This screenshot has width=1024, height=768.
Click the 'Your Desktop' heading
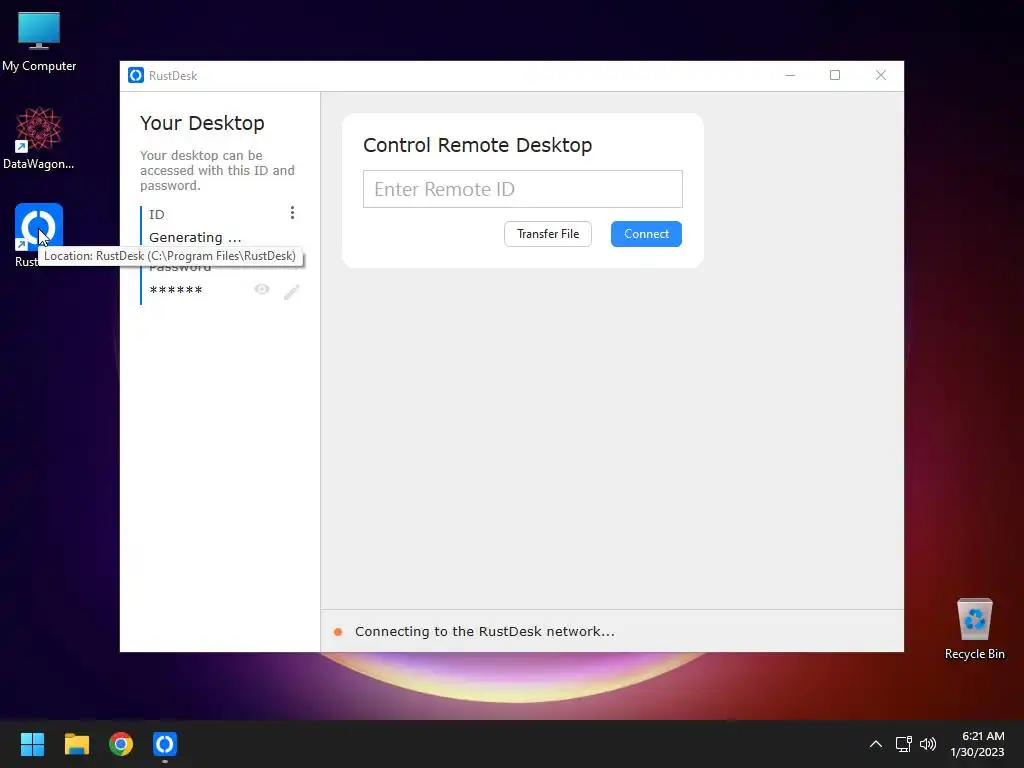(202, 123)
